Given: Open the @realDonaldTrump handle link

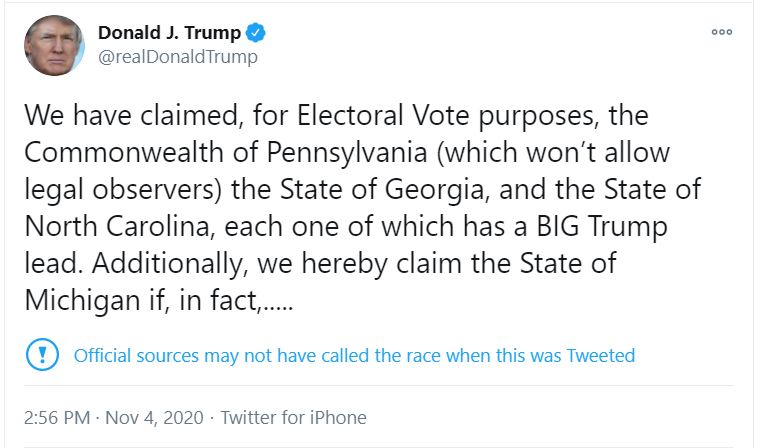Looking at the screenshot, I should tap(177, 57).
